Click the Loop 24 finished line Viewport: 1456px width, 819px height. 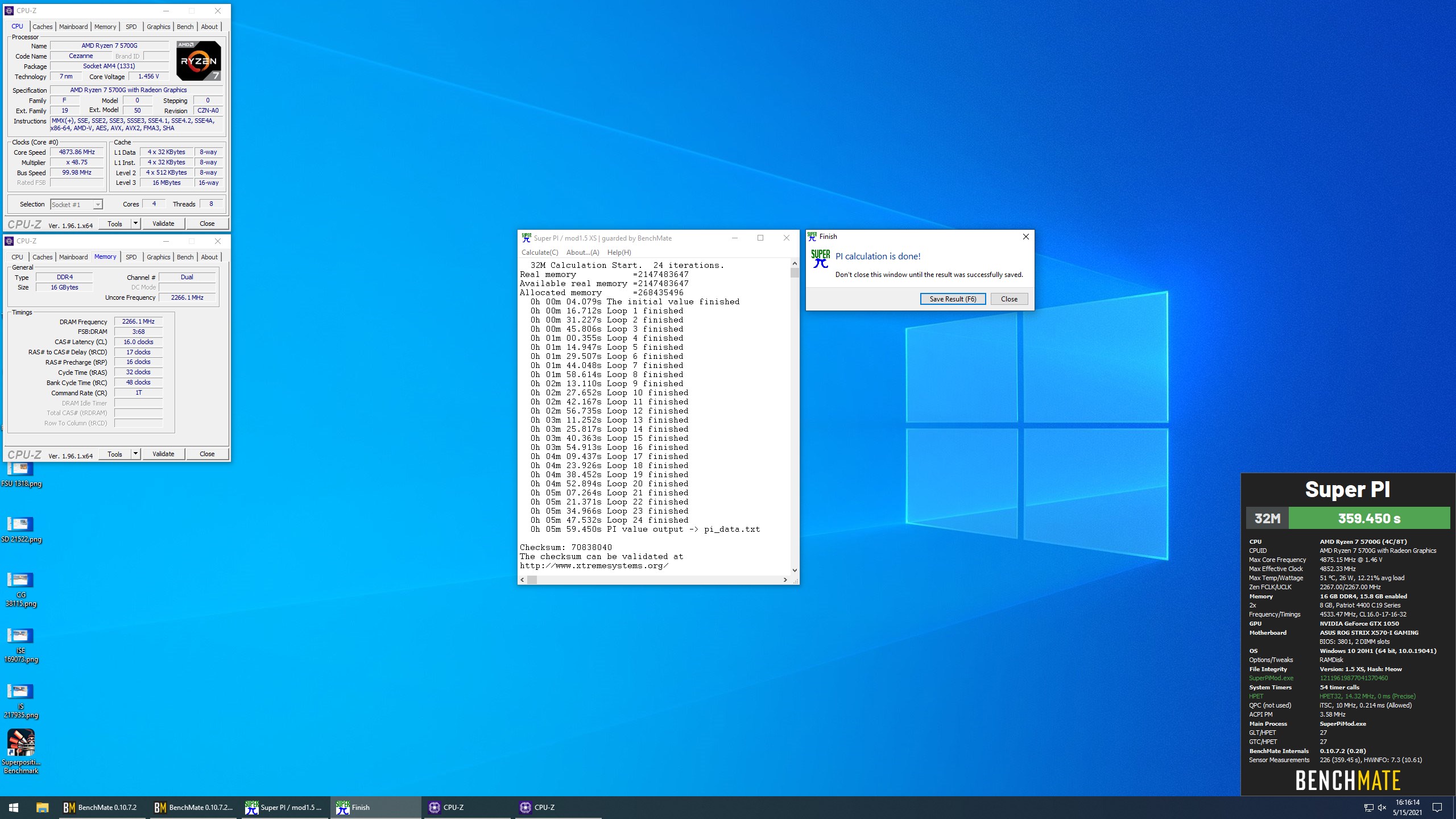(609, 520)
